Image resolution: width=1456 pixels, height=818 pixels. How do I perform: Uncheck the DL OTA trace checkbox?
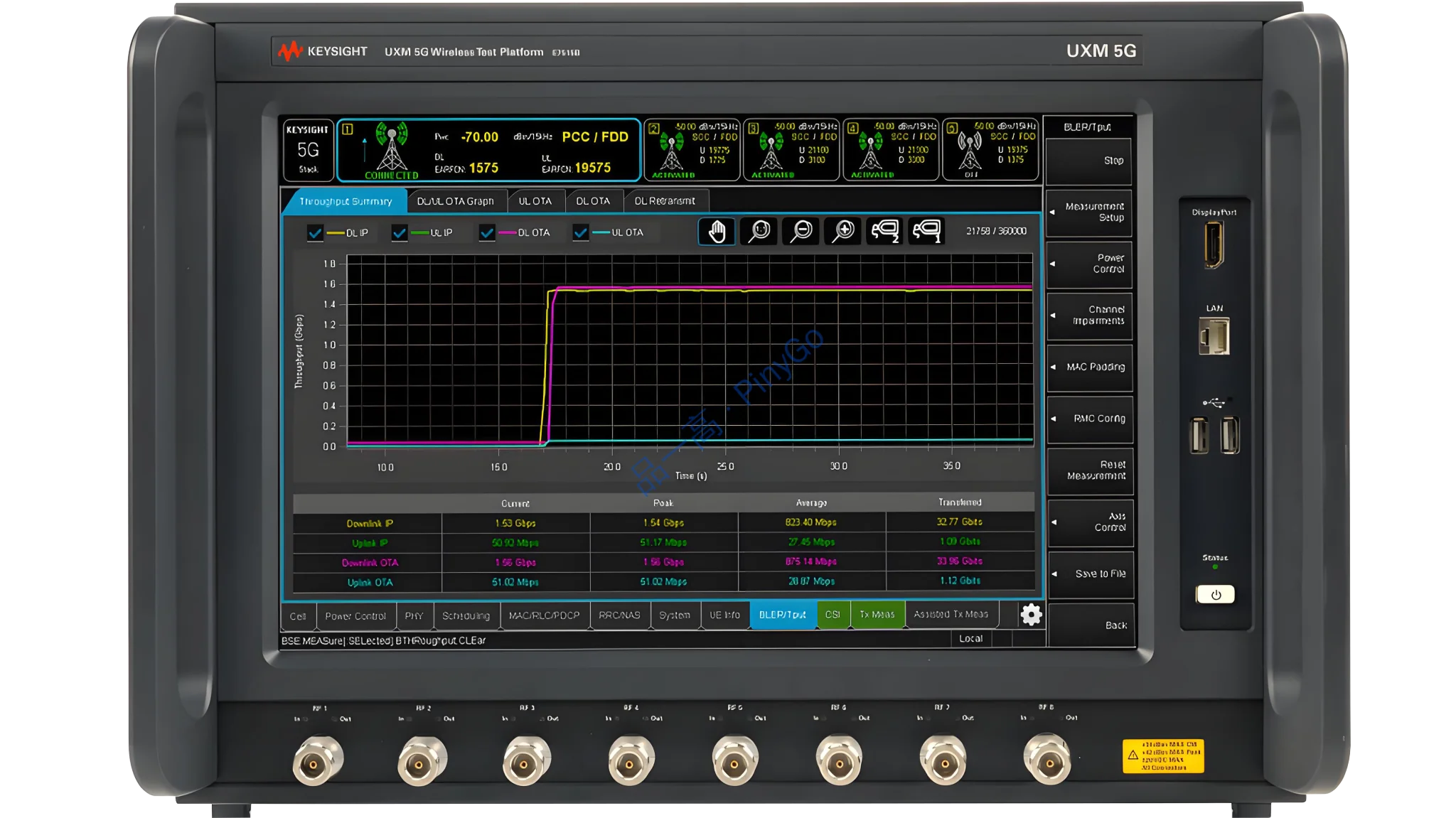[487, 232]
